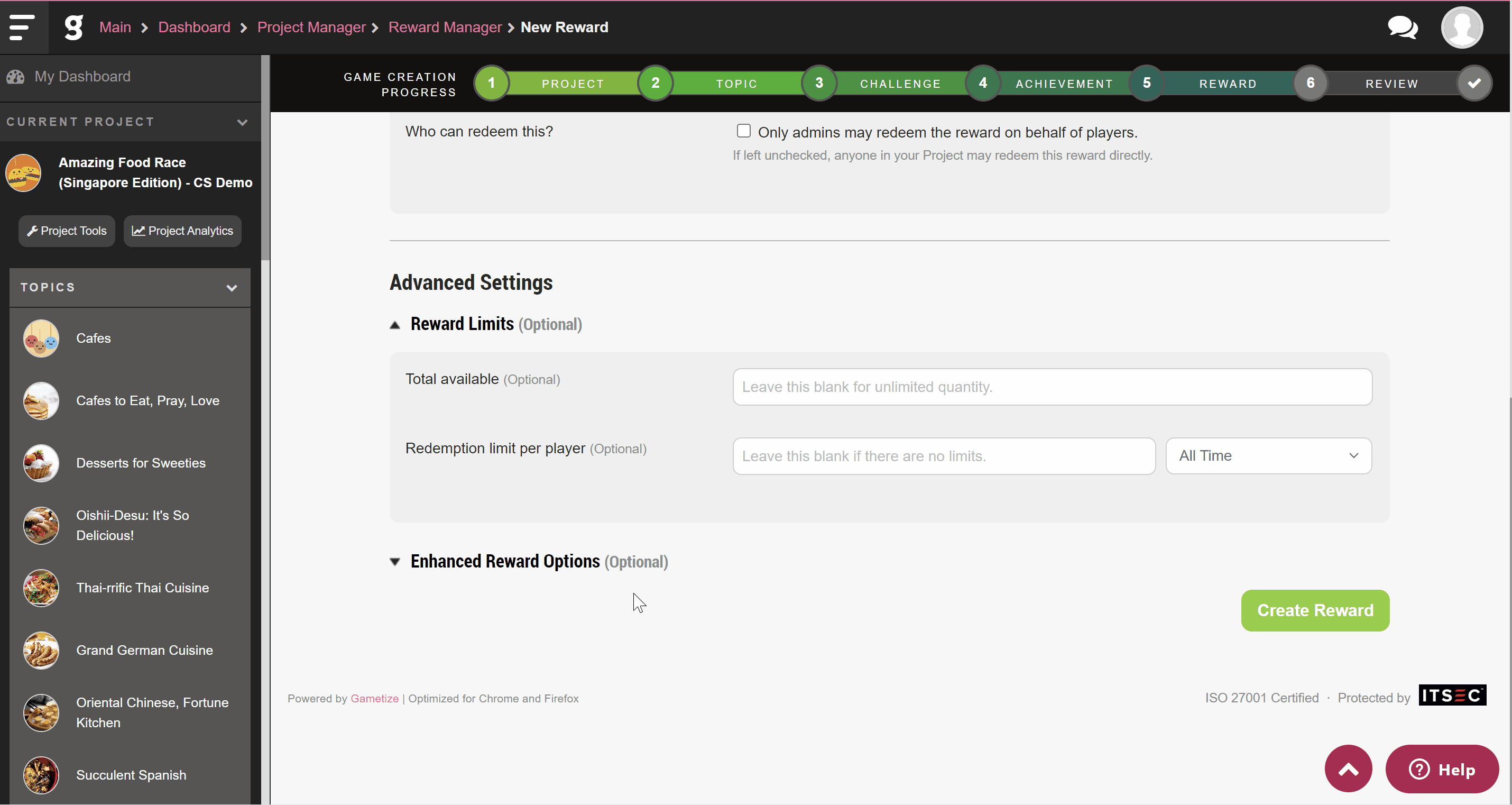The width and height of the screenshot is (1512, 805).
Task: Click the ITSEC logo in the footer
Action: tap(1452, 696)
